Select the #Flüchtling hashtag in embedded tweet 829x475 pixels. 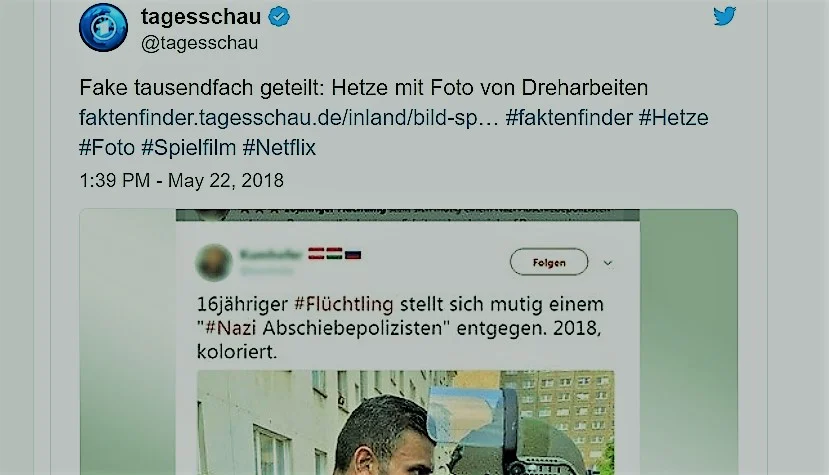344,304
